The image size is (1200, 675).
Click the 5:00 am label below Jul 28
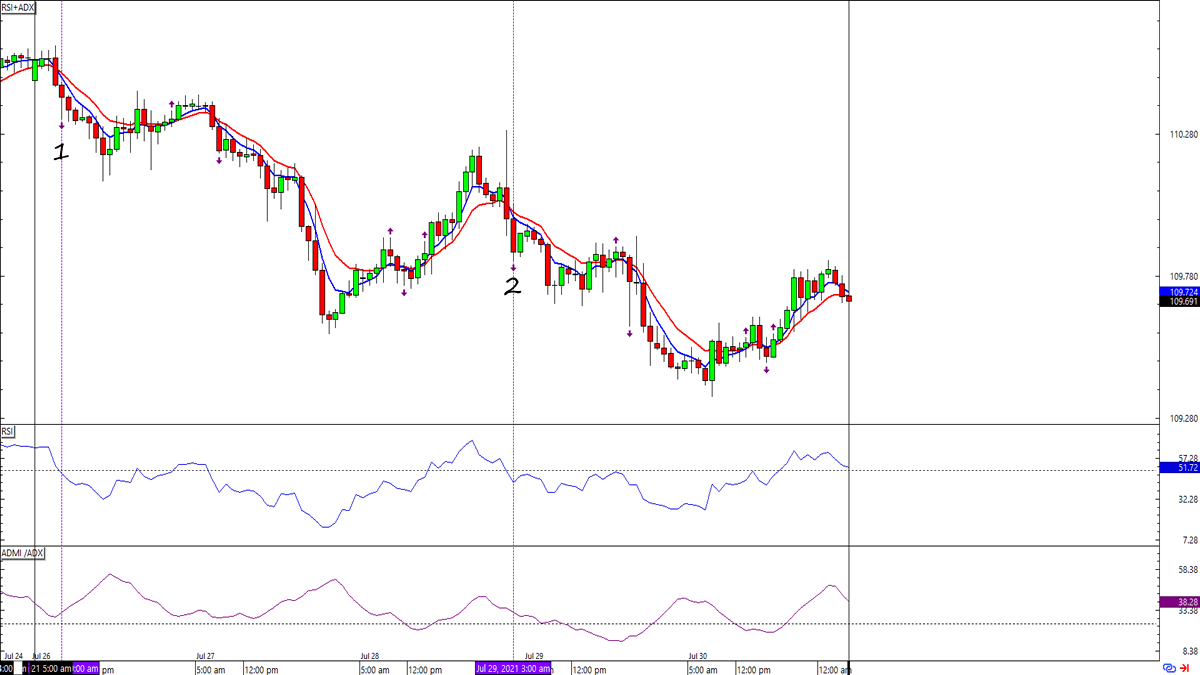tap(374, 669)
